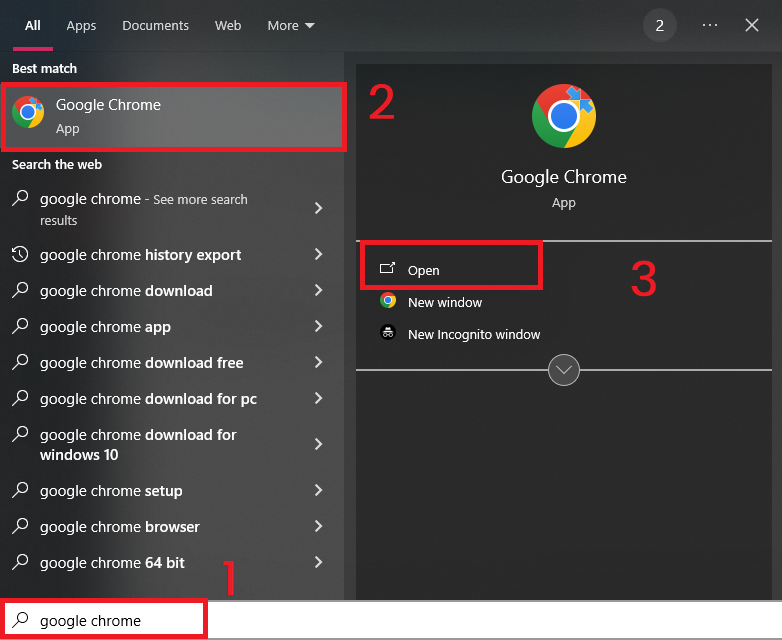
Task: Click the Incognito icon
Action: 388,333
